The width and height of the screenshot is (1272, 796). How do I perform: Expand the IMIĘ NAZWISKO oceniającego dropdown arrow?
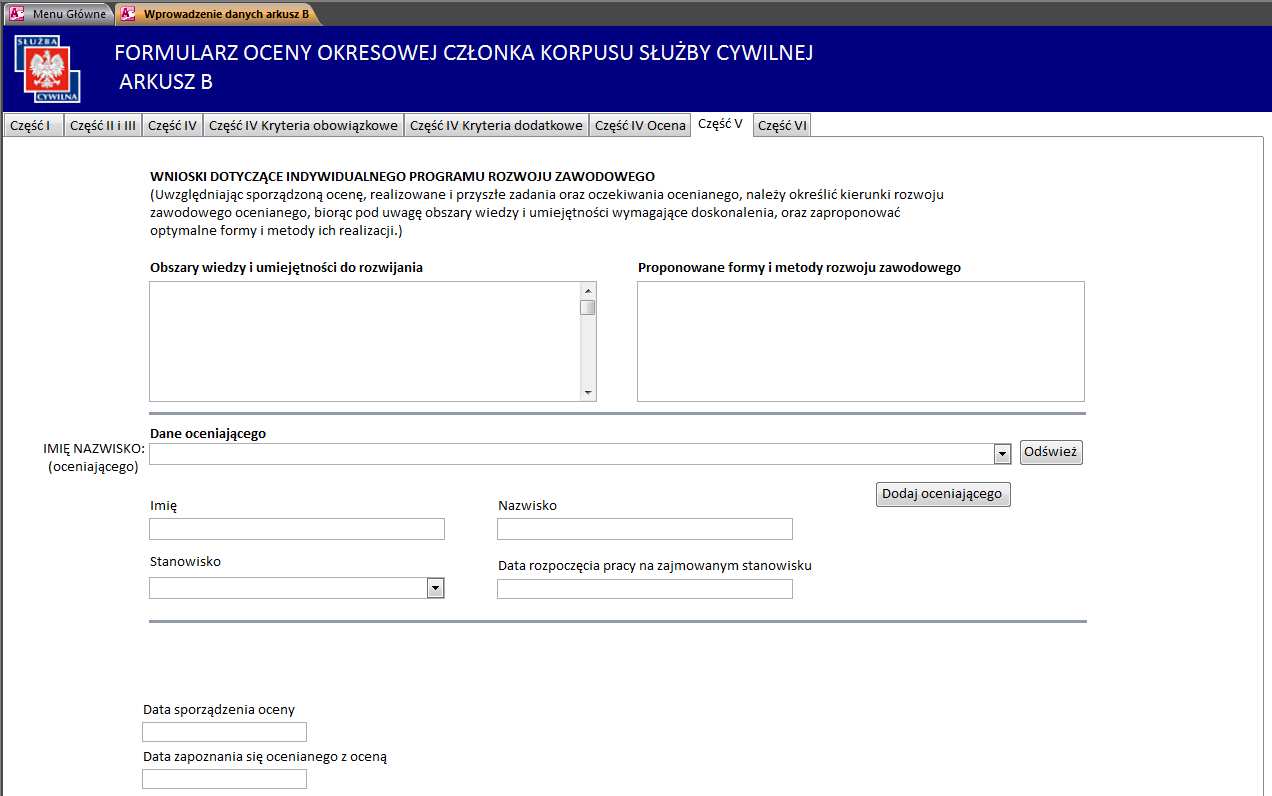pos(1003,454)
